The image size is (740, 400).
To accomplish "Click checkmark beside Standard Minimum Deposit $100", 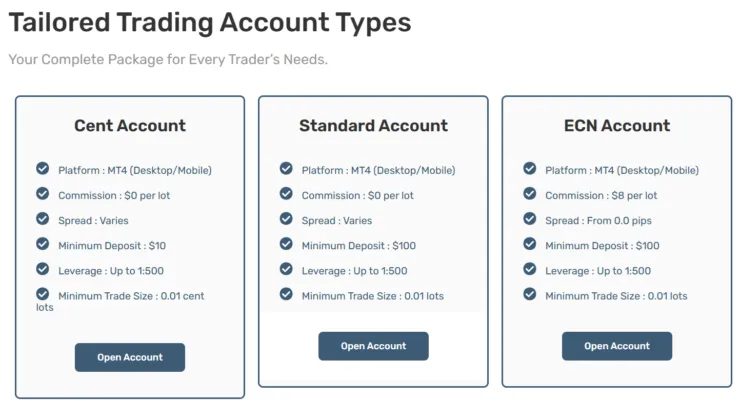I will [286, 244].
